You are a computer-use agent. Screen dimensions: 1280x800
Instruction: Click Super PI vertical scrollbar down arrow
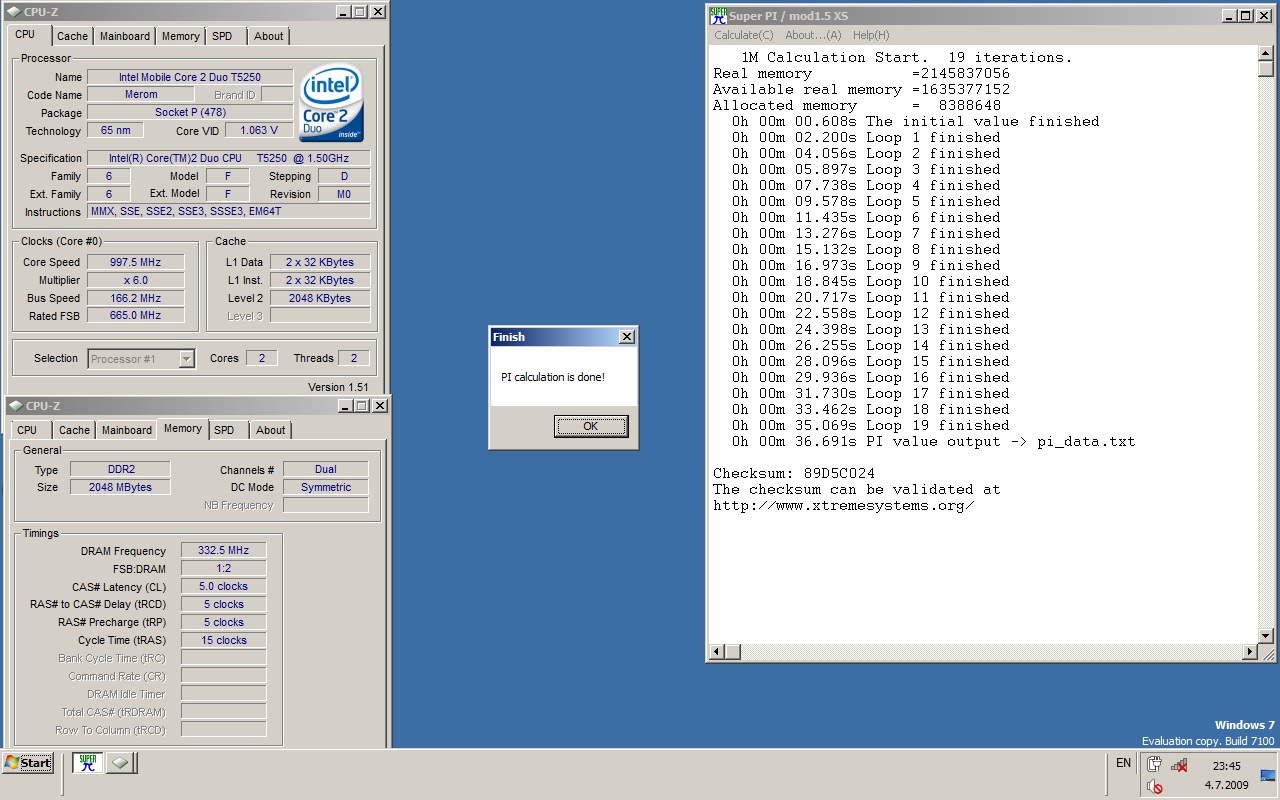[1265, 635]
